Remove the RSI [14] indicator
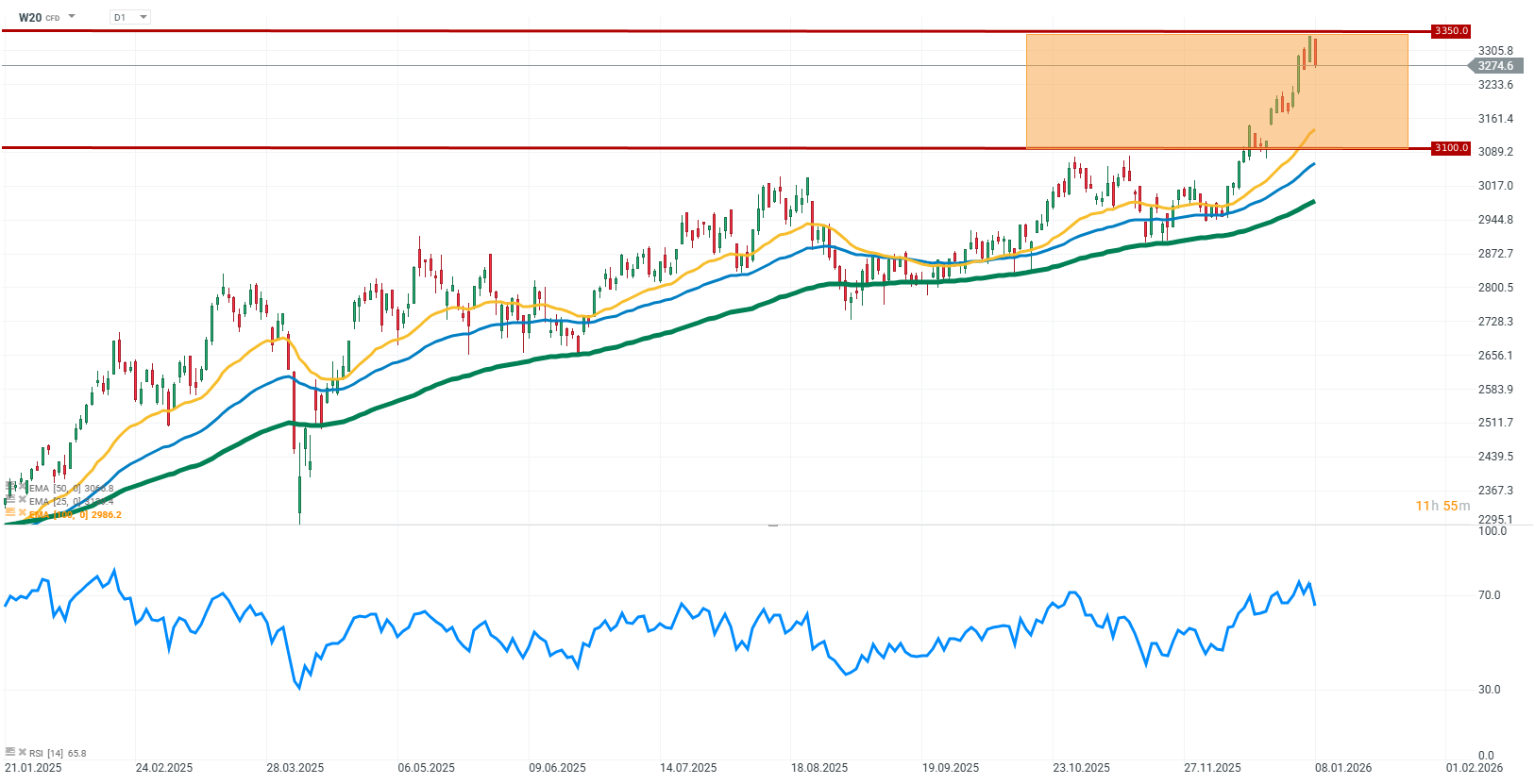This screenshot has width=1535, height=784. point(22,752)
